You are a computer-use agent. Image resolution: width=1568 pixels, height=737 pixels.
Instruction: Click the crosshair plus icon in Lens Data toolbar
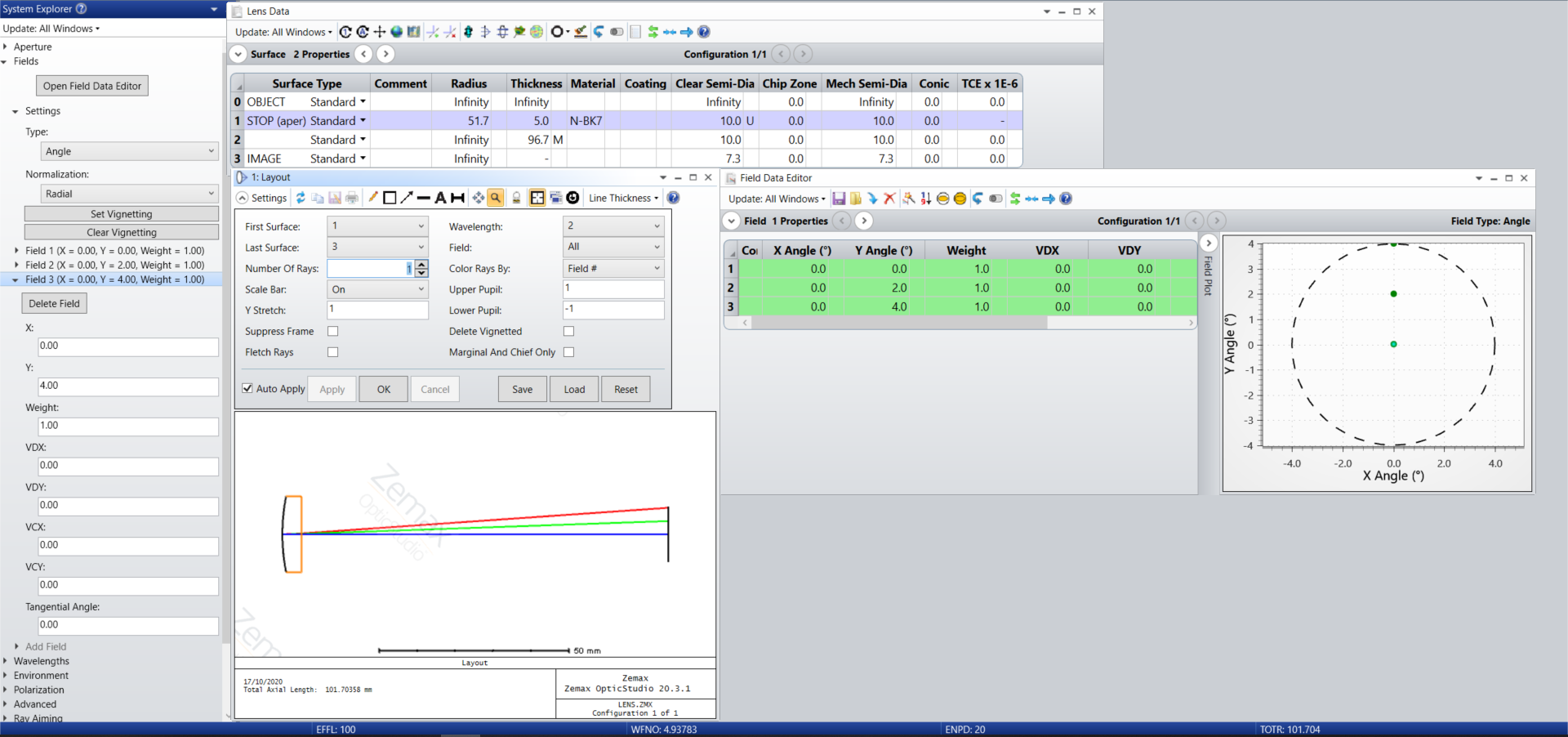tap(379, 32)
